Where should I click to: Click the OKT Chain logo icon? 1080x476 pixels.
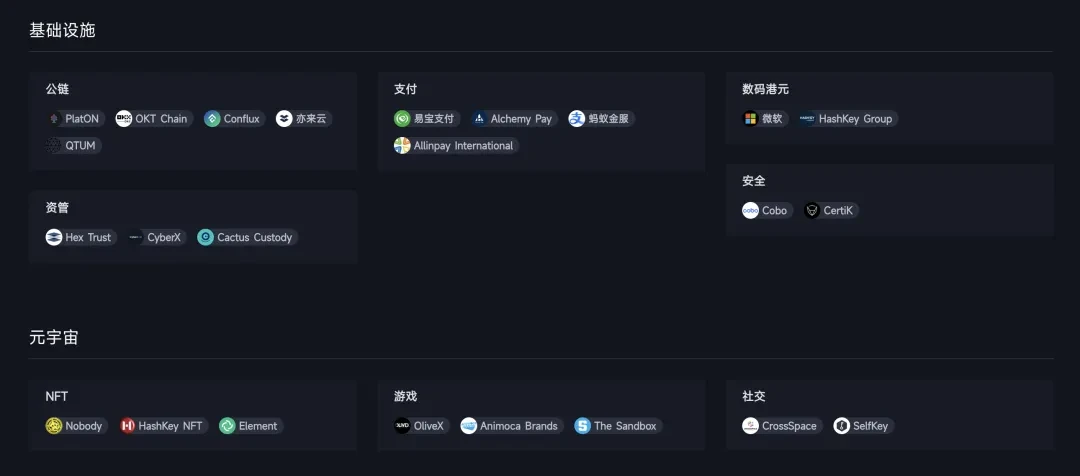pyautogui.click(x=124, y=119)
